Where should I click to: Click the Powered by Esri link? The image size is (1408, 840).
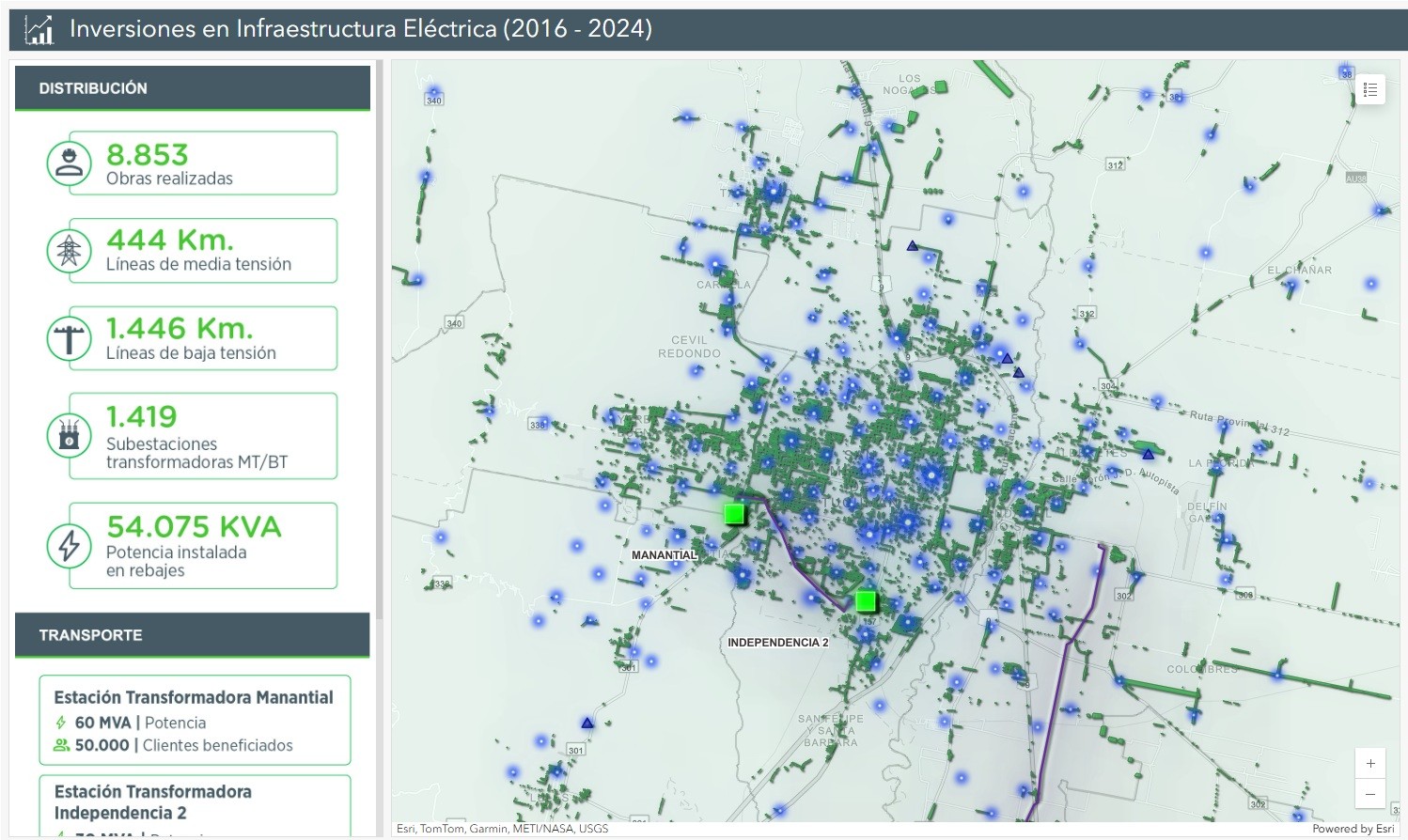pyautogui.click(x=1353, y=829)
